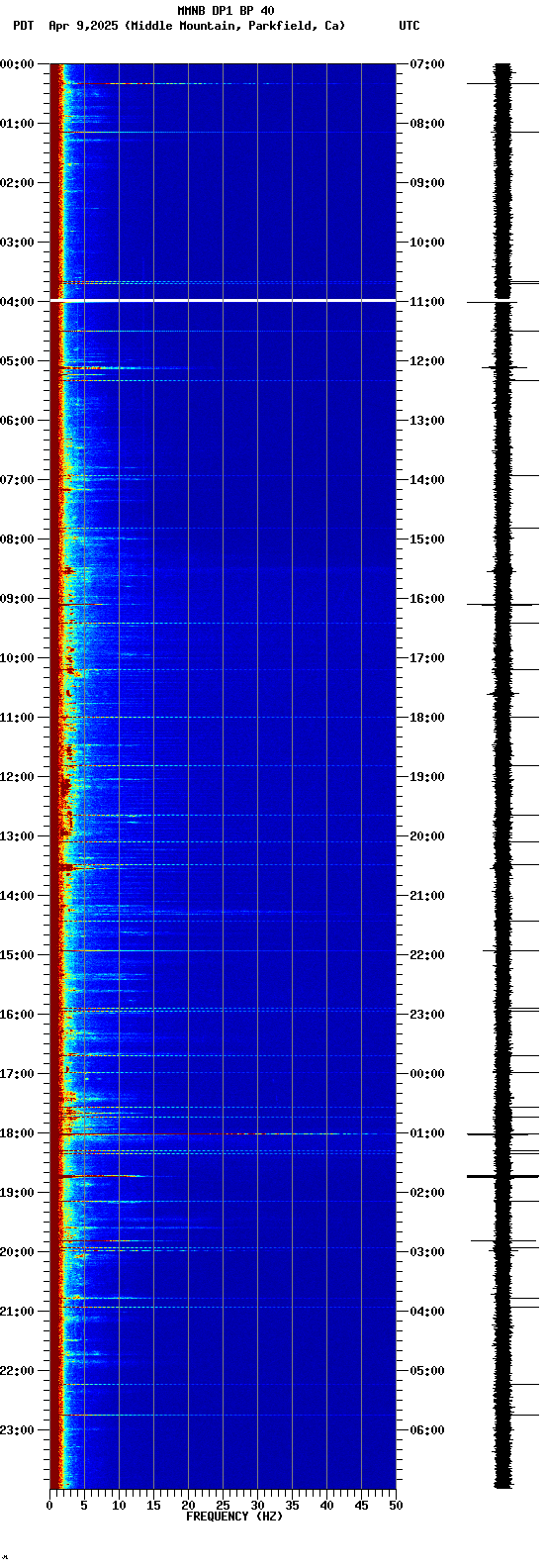
Task: Select the UTC axis label '17:00'
Action: 427,658
